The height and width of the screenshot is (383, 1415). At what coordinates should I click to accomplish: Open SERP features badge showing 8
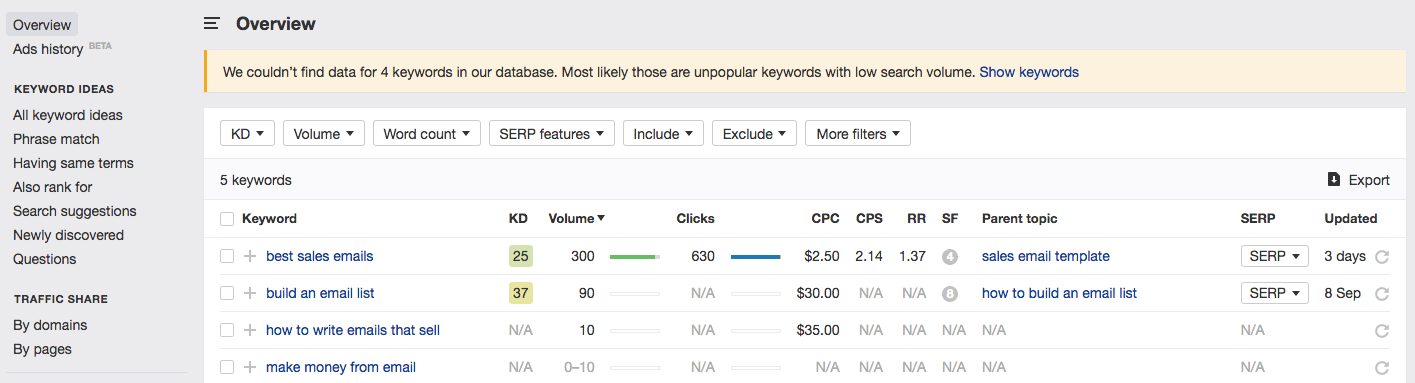[x=950, y=294]
